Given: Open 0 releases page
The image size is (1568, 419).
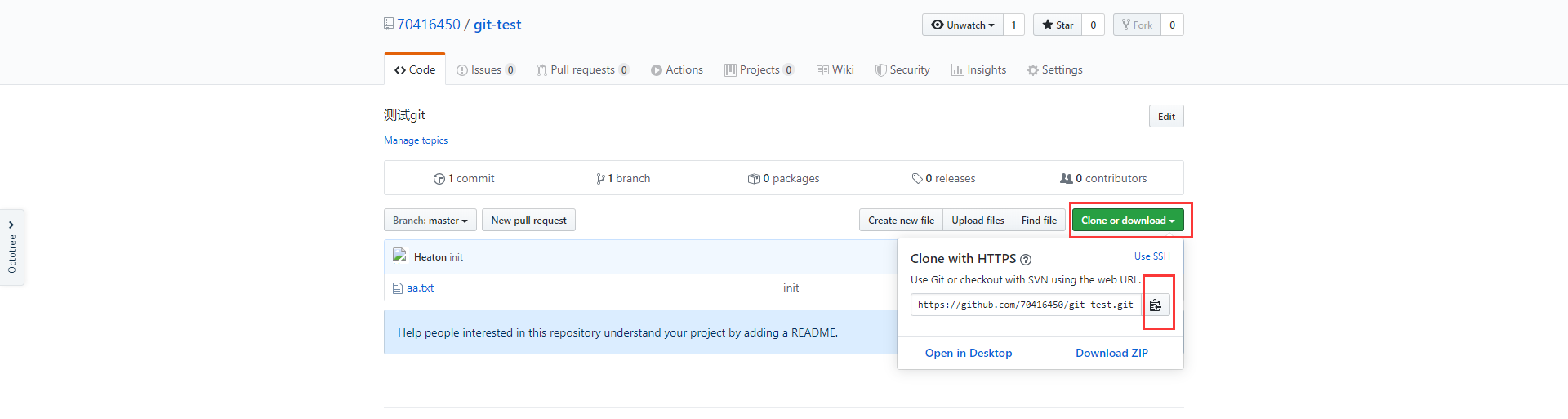Looking at the screenshot, I should [943, 179].
